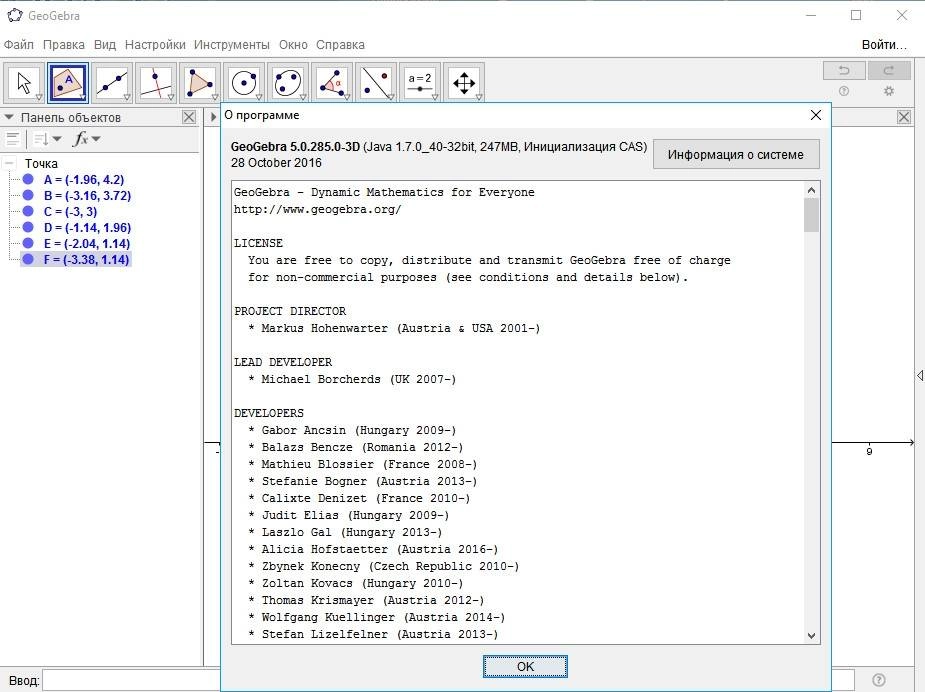The image size is (925, 692).
Task: Click the Информация о системе button
Action: point(736,155)
